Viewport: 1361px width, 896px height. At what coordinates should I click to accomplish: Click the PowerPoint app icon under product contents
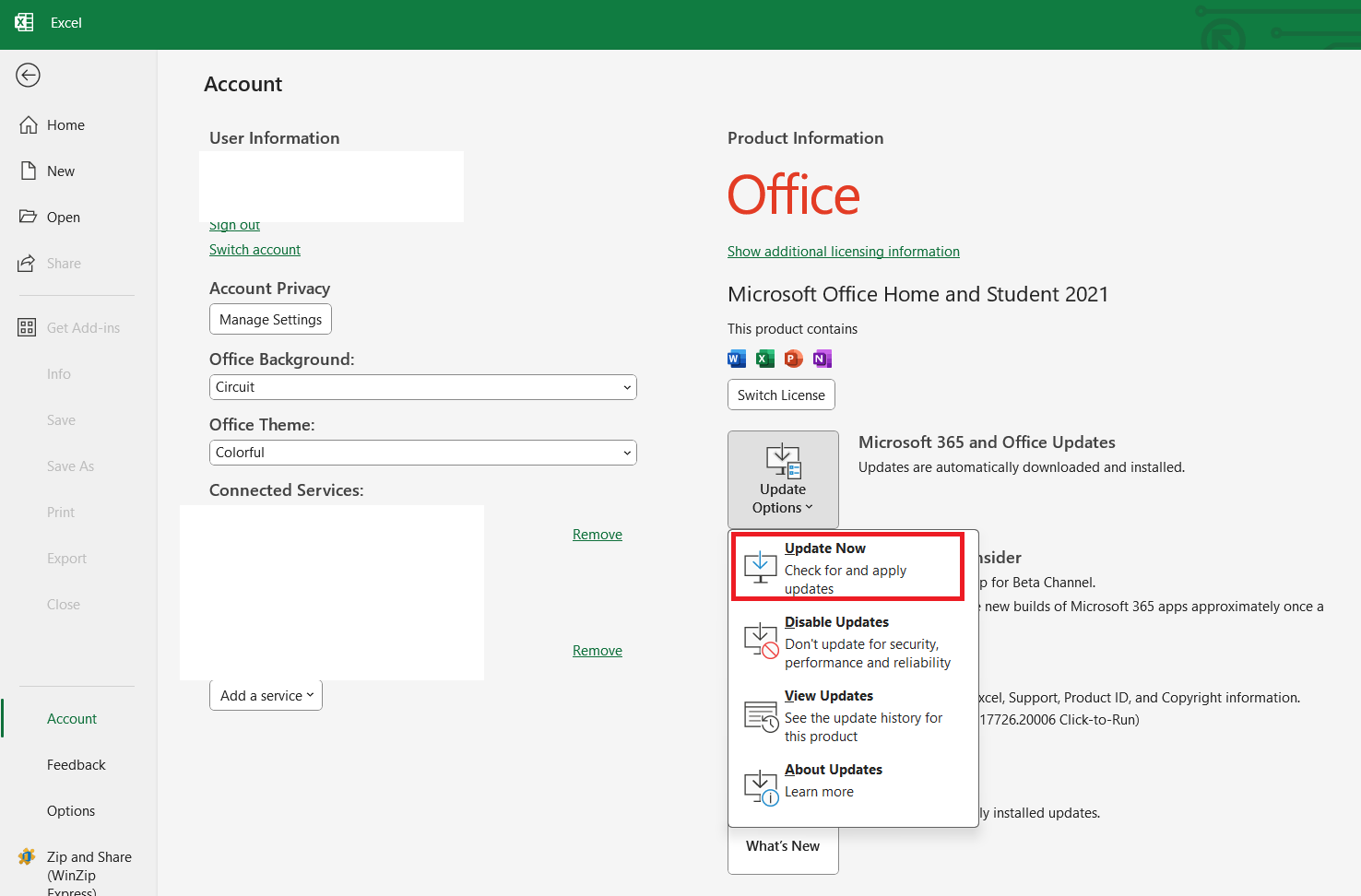(794, 359)
